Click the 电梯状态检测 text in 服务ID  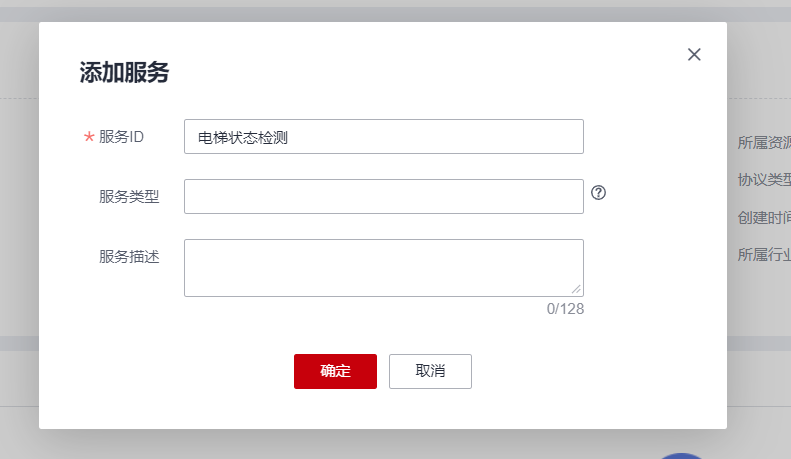(244, 137)
